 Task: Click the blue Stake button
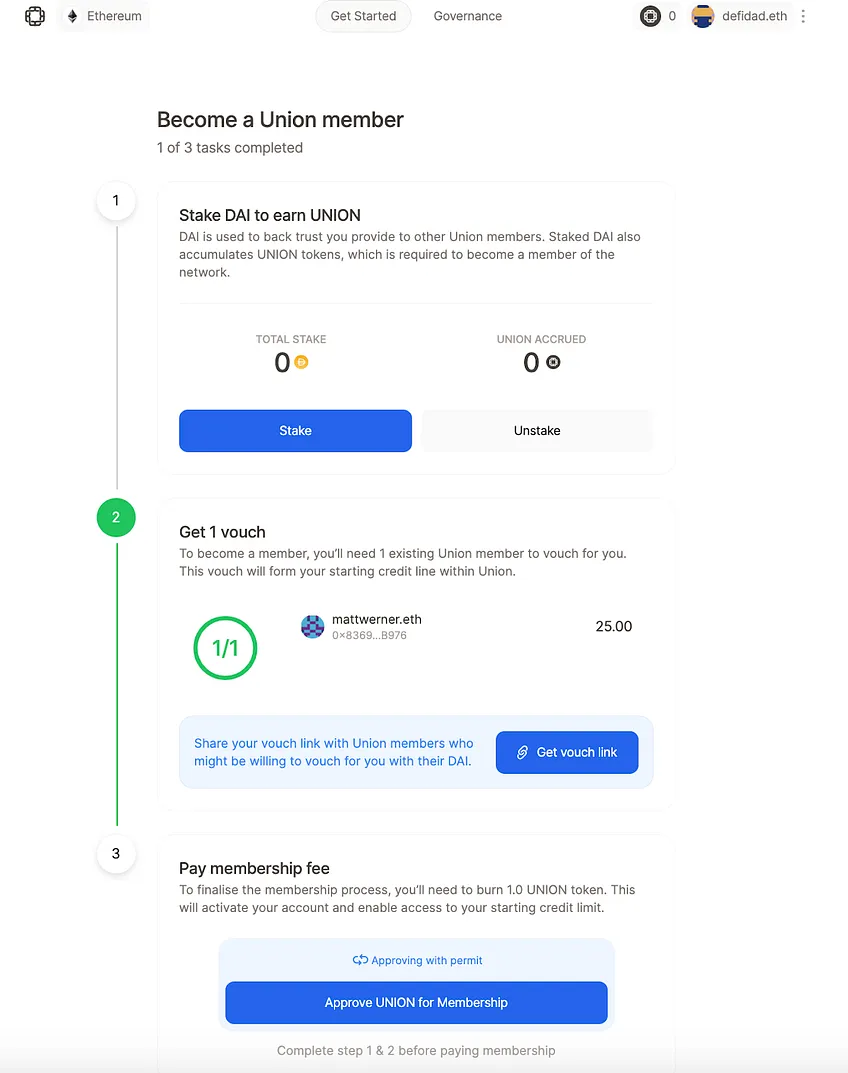tap(296, 430)
